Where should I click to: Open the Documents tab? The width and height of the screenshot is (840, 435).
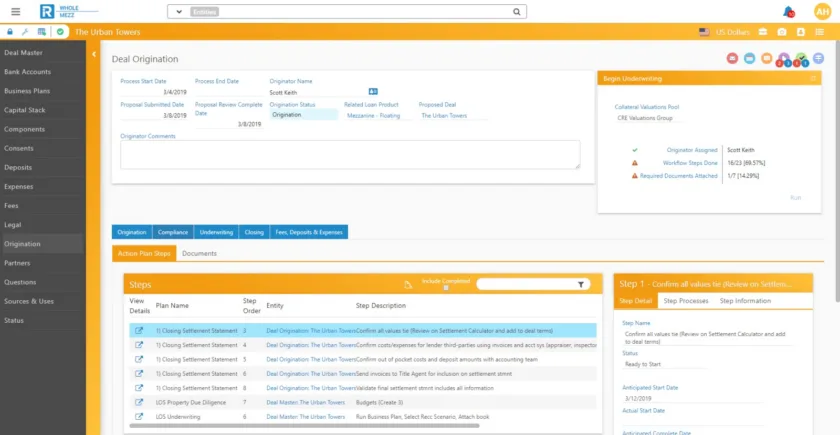coord(199,253)
